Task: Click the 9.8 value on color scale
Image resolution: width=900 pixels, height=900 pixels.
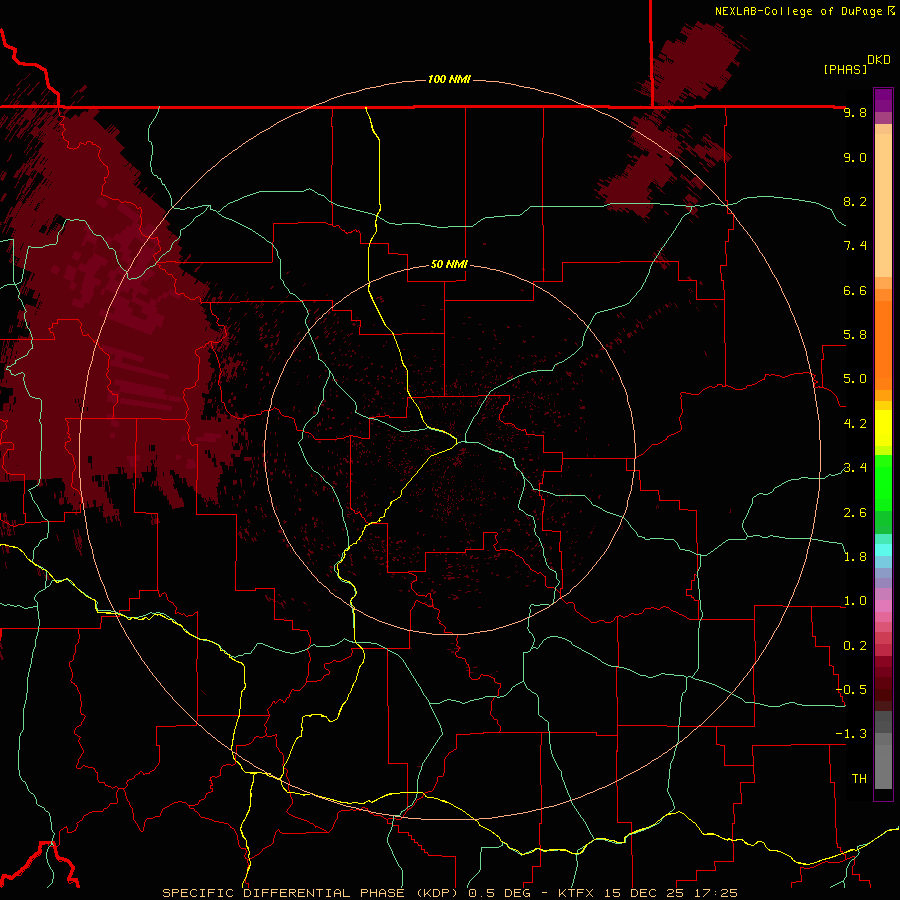Action: [855, 112]
